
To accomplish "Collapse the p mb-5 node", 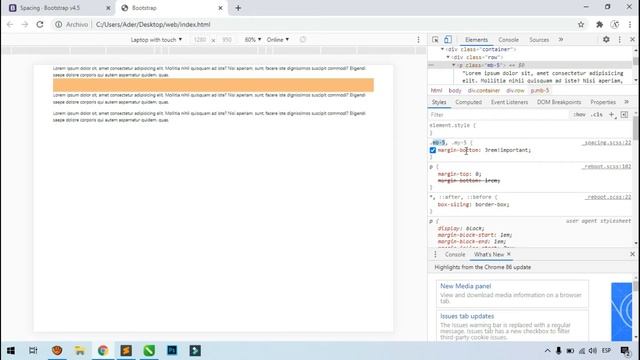I will [454, 65].
